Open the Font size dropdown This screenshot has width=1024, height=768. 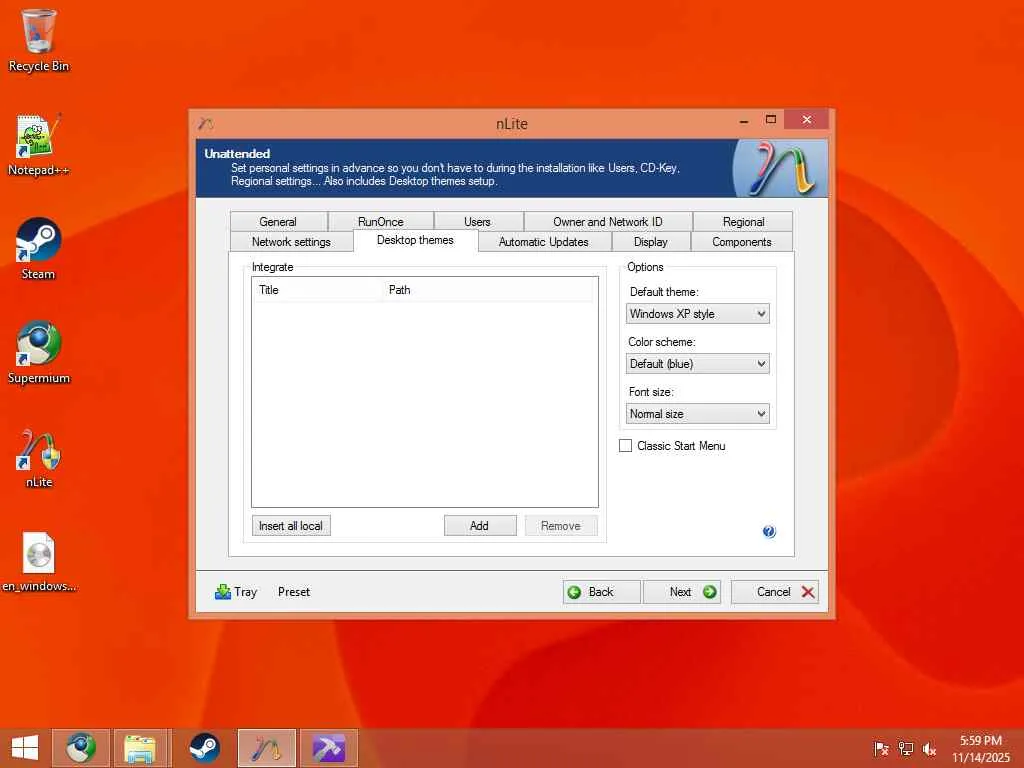coord(697,413)
